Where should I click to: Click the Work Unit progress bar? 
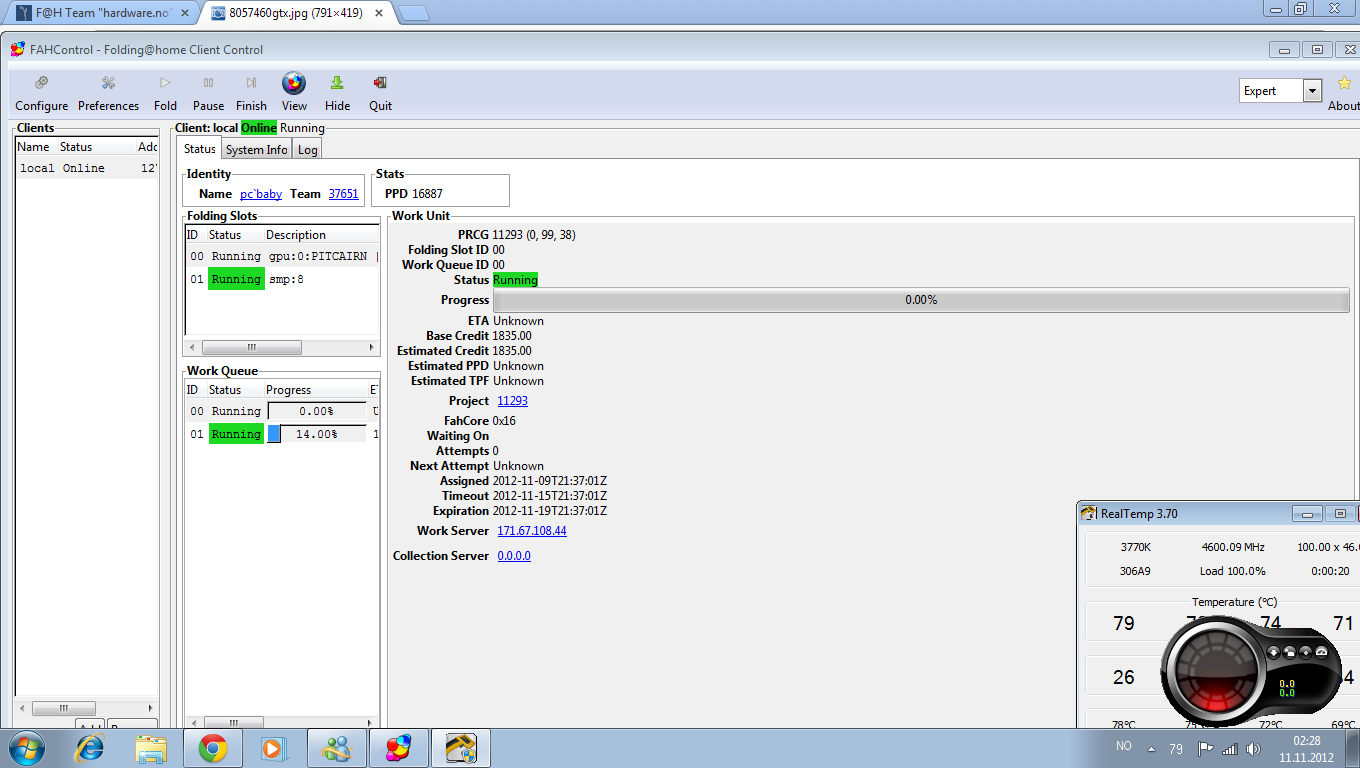coord(921,300)
